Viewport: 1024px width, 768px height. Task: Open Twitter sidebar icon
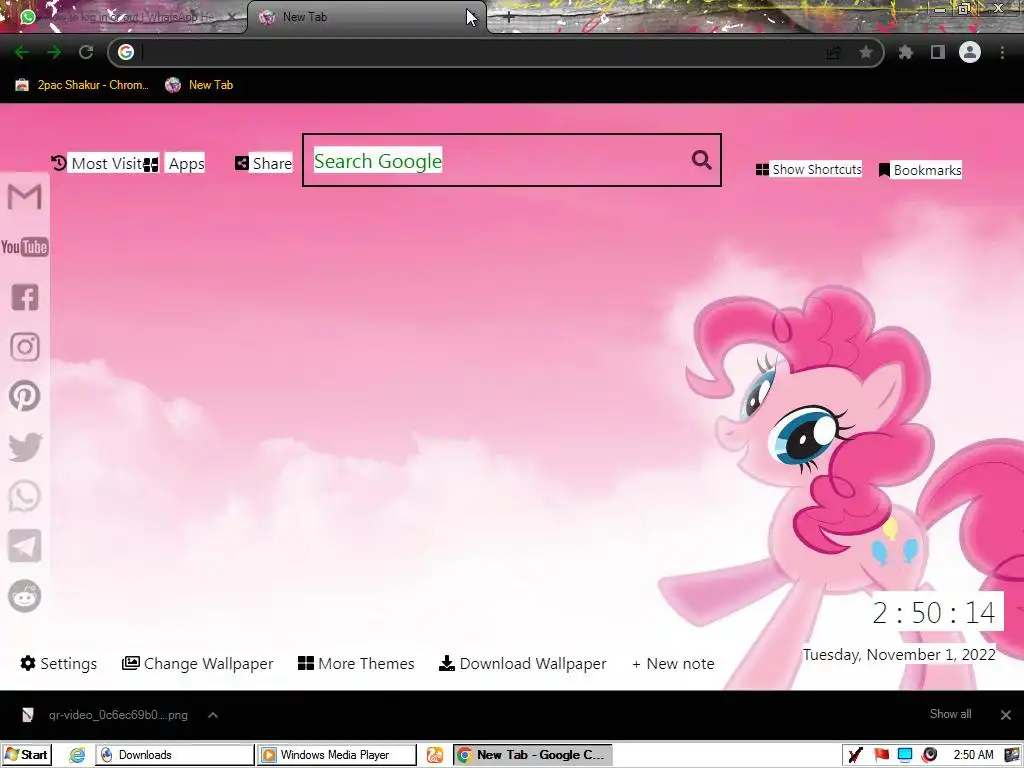pyautogui.click(x=25, y=447)
